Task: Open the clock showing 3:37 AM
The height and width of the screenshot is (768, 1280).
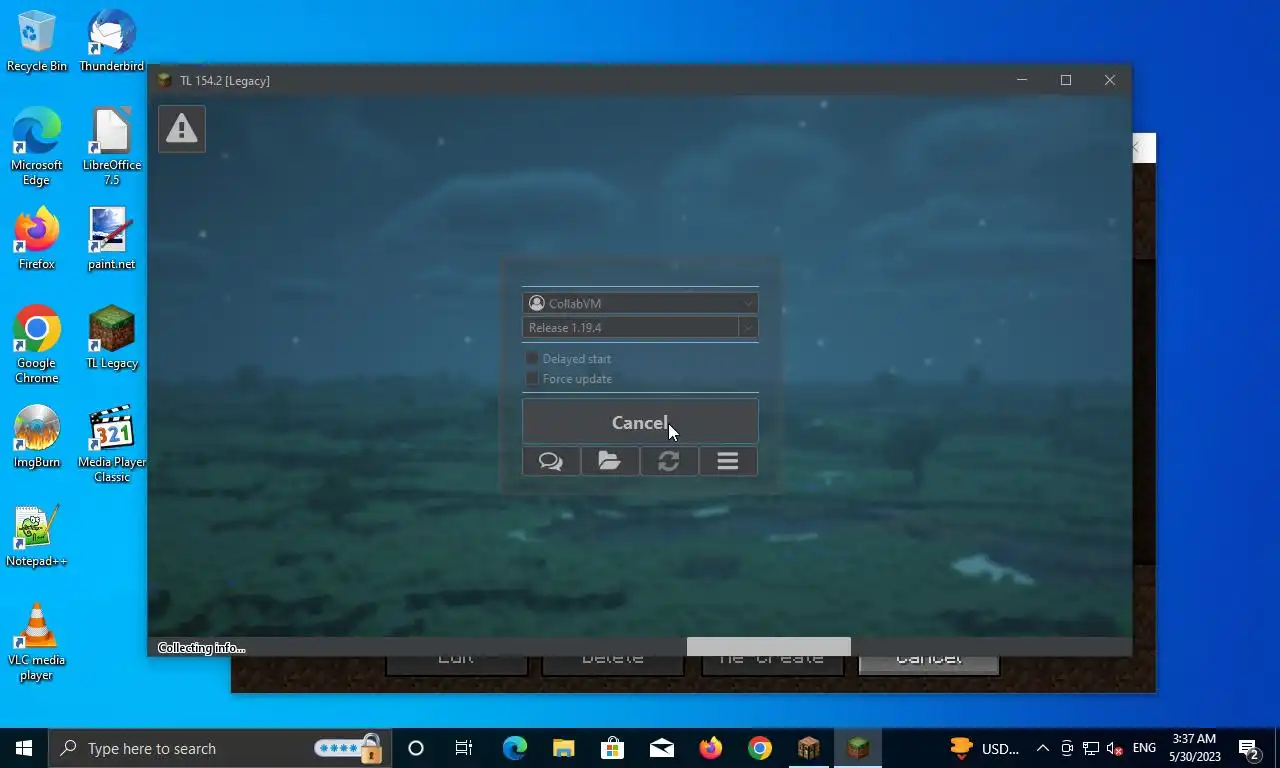Action: pyautogui.click(x=1192, y=748)
